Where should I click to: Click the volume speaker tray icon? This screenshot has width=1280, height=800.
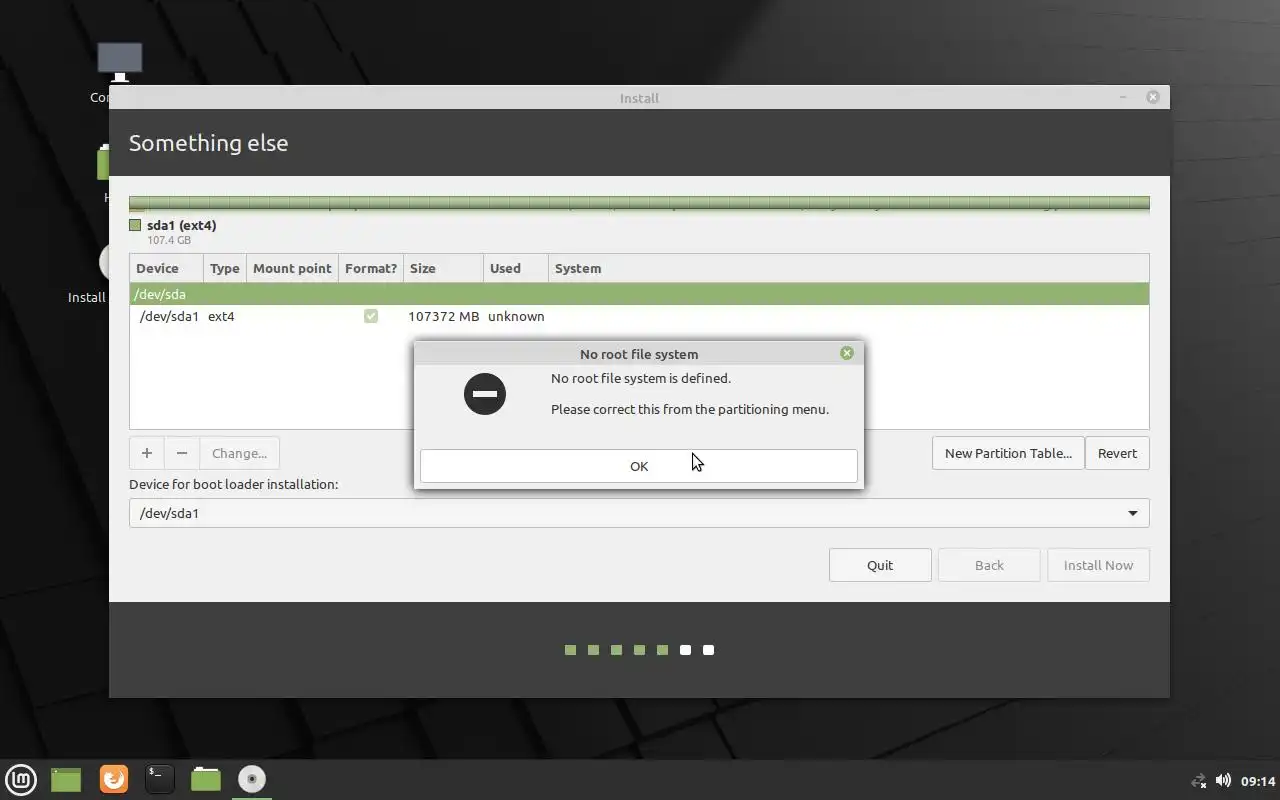[x=1223, y=780]
